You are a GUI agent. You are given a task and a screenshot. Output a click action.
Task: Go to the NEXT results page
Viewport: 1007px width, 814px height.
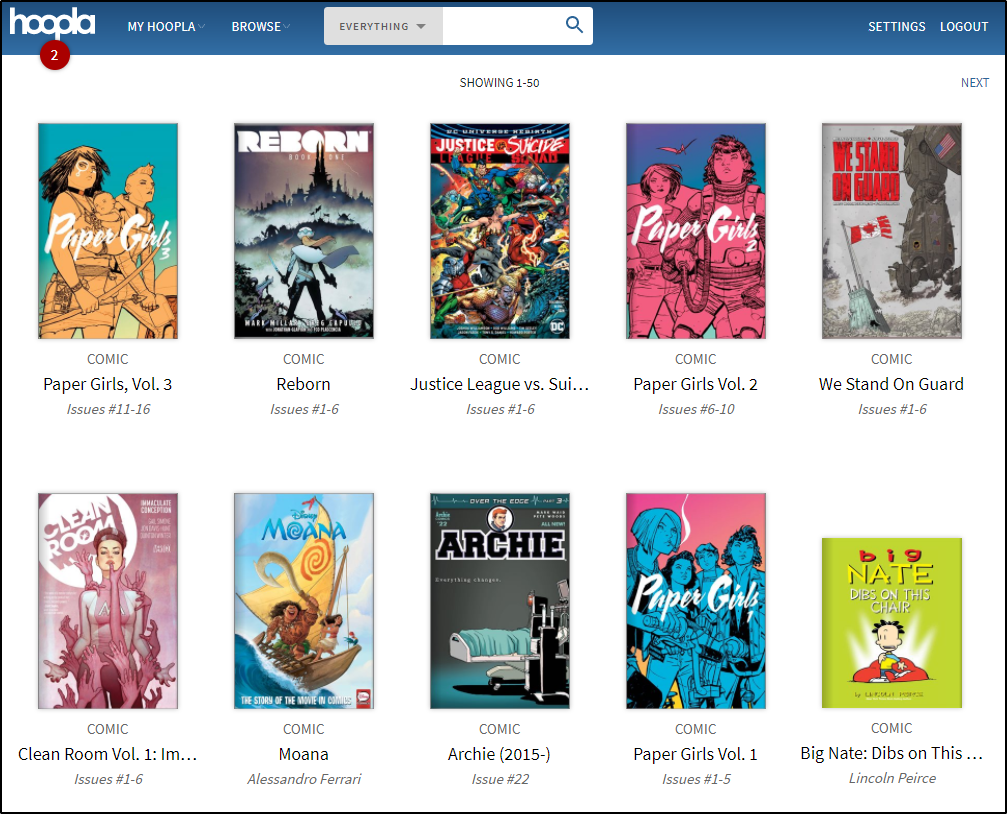click(x=974, y=82)
